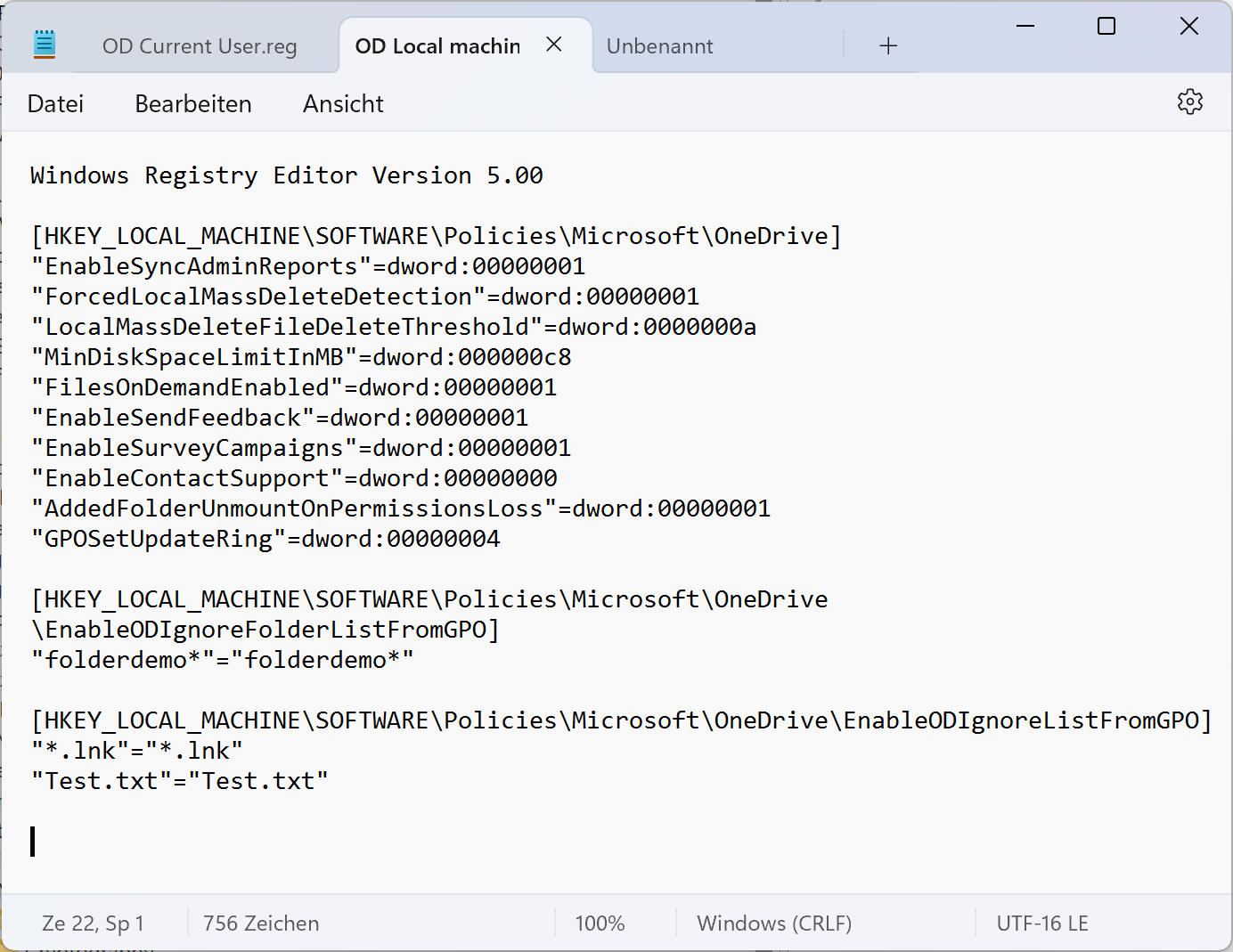Close the Notepad window
Screen dimensions: 1233x952
pyautogui.click(x=1188, y=26)
